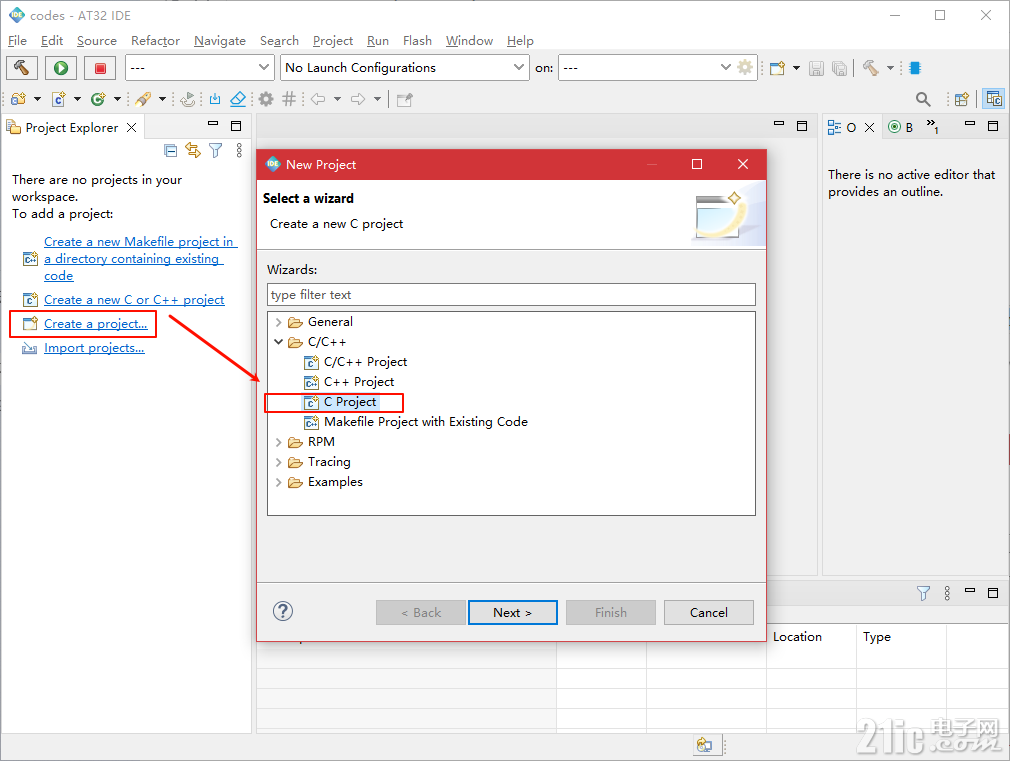Click the 'type filter text' wizard field
Viewport: 1010px width, 761px height.
[x=511, y=294]
